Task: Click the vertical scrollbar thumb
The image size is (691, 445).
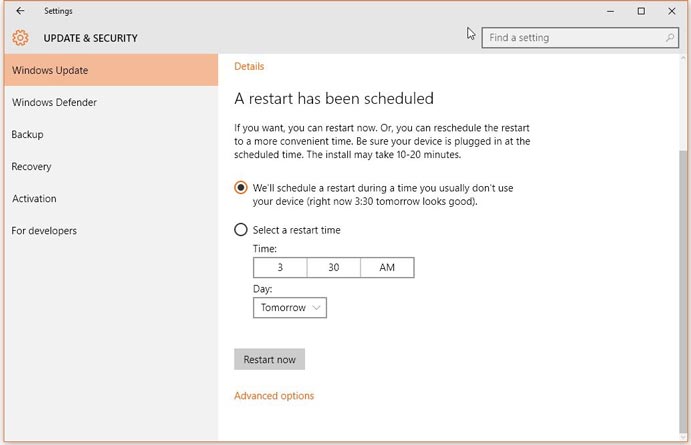Action: [683, 291]
